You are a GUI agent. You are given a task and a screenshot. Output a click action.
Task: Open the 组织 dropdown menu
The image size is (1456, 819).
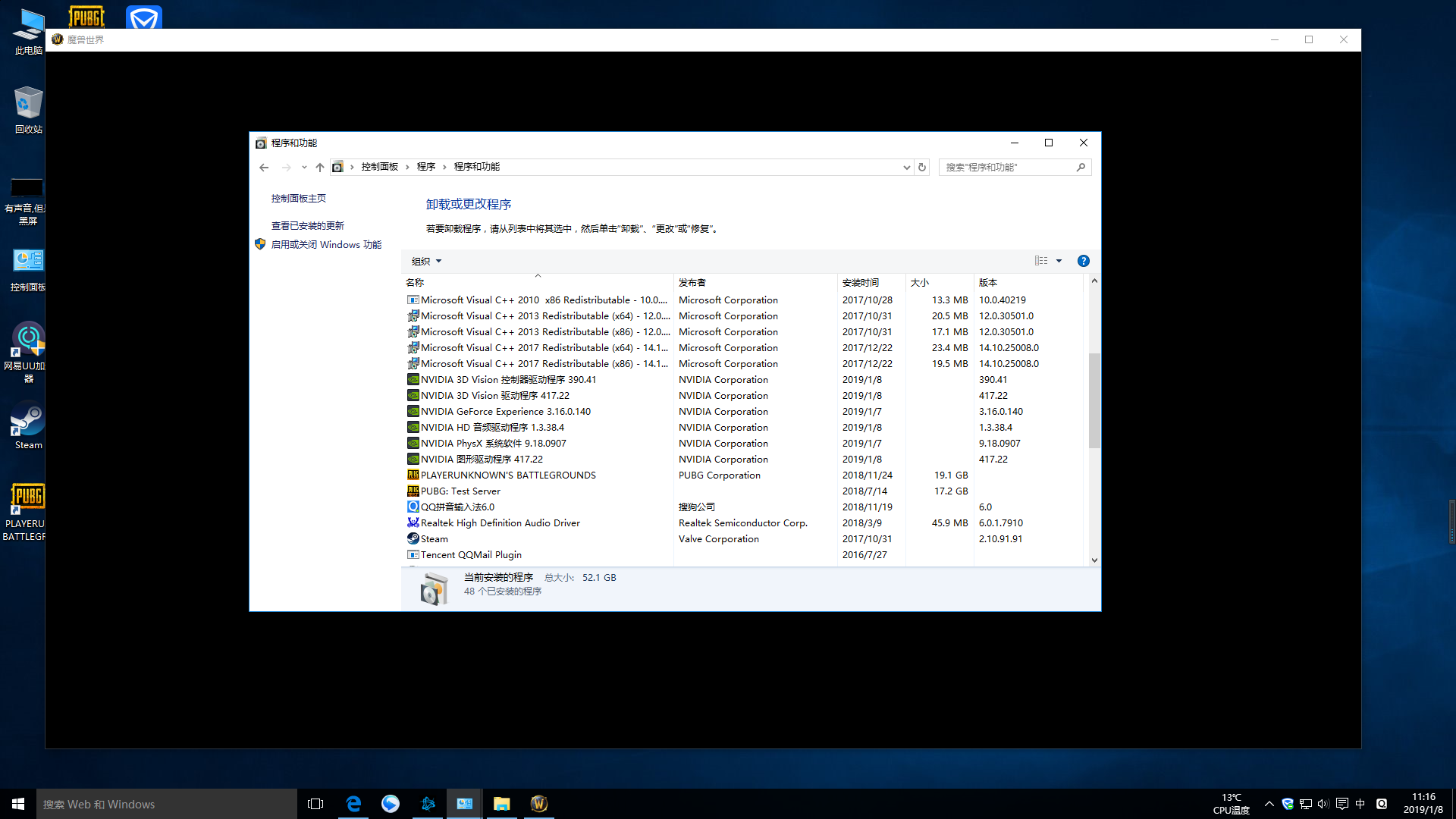[426, 261]
